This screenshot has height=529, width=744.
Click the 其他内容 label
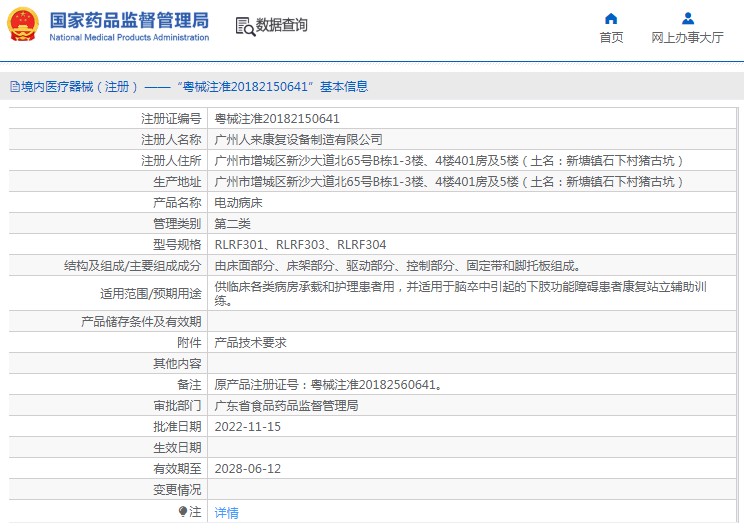(177, 363)
